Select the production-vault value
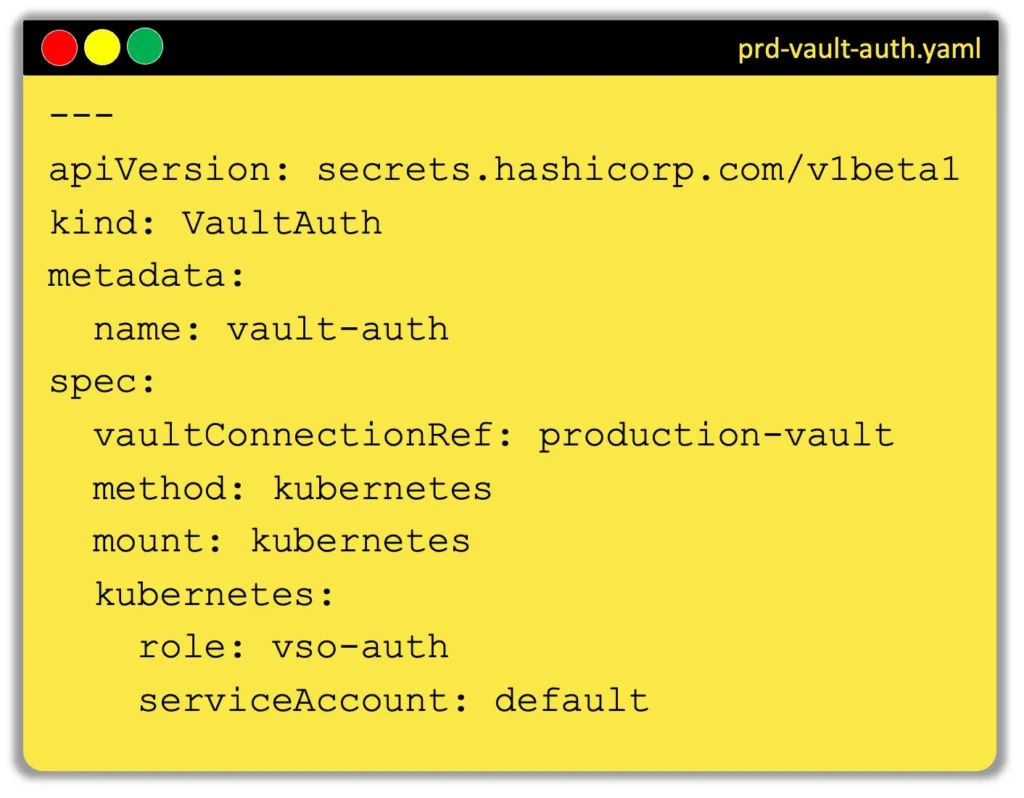Screen dimensions: 1024x798 coord(716,437)
